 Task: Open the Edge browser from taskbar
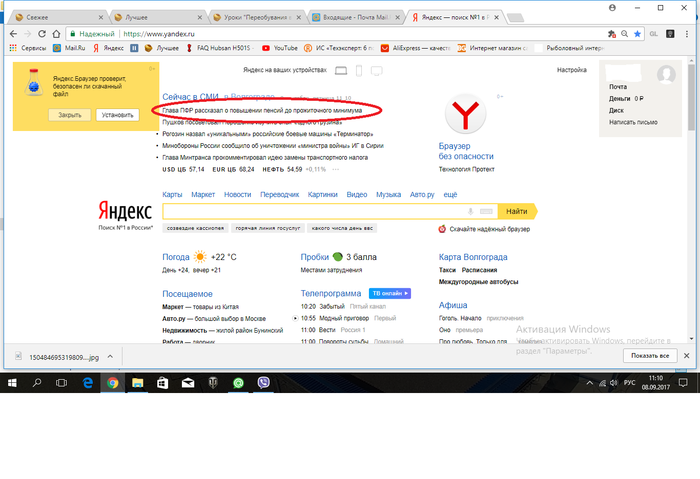(x=88, y=383)
